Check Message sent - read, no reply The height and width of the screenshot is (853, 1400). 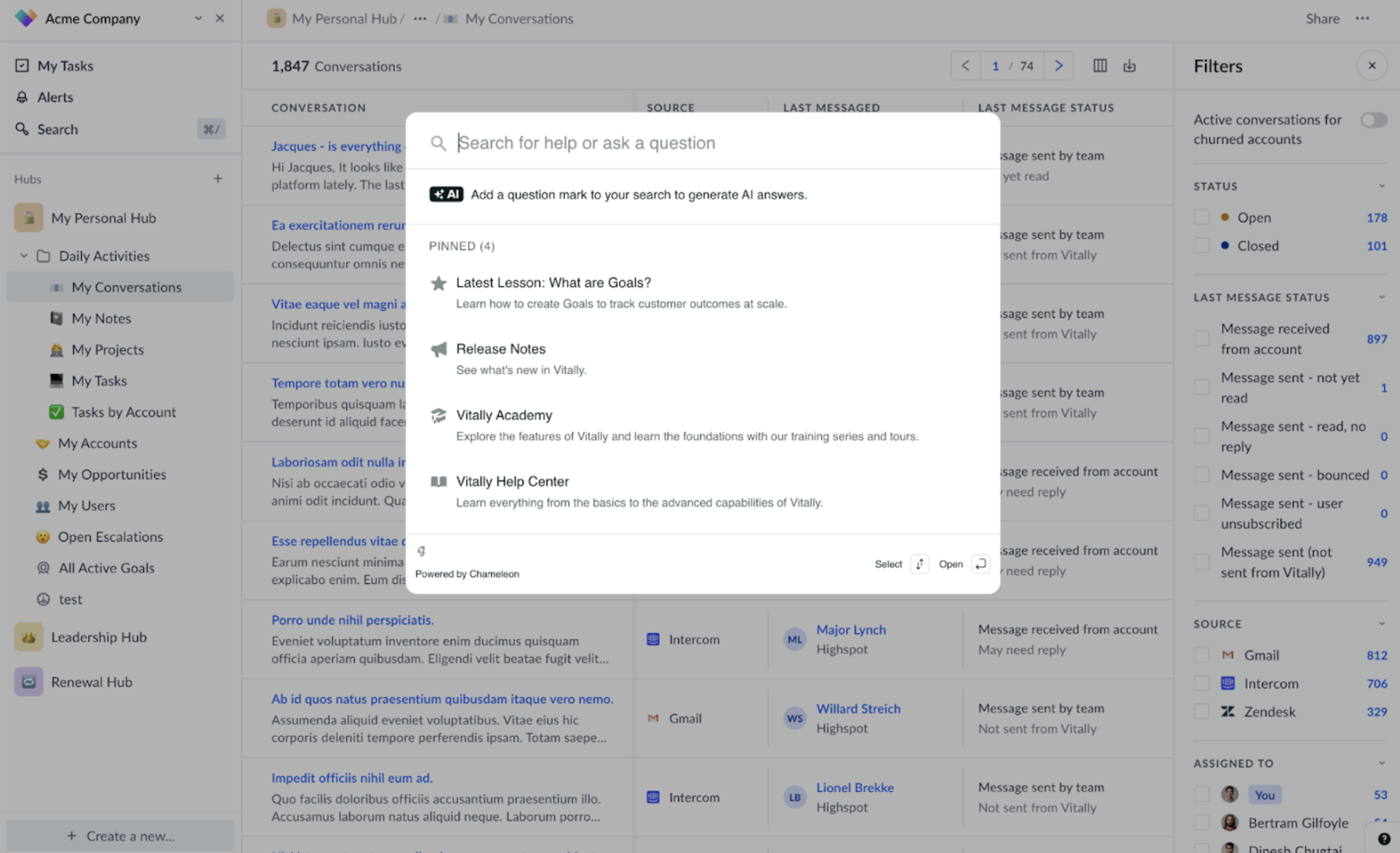click(x=1201, y=436)
